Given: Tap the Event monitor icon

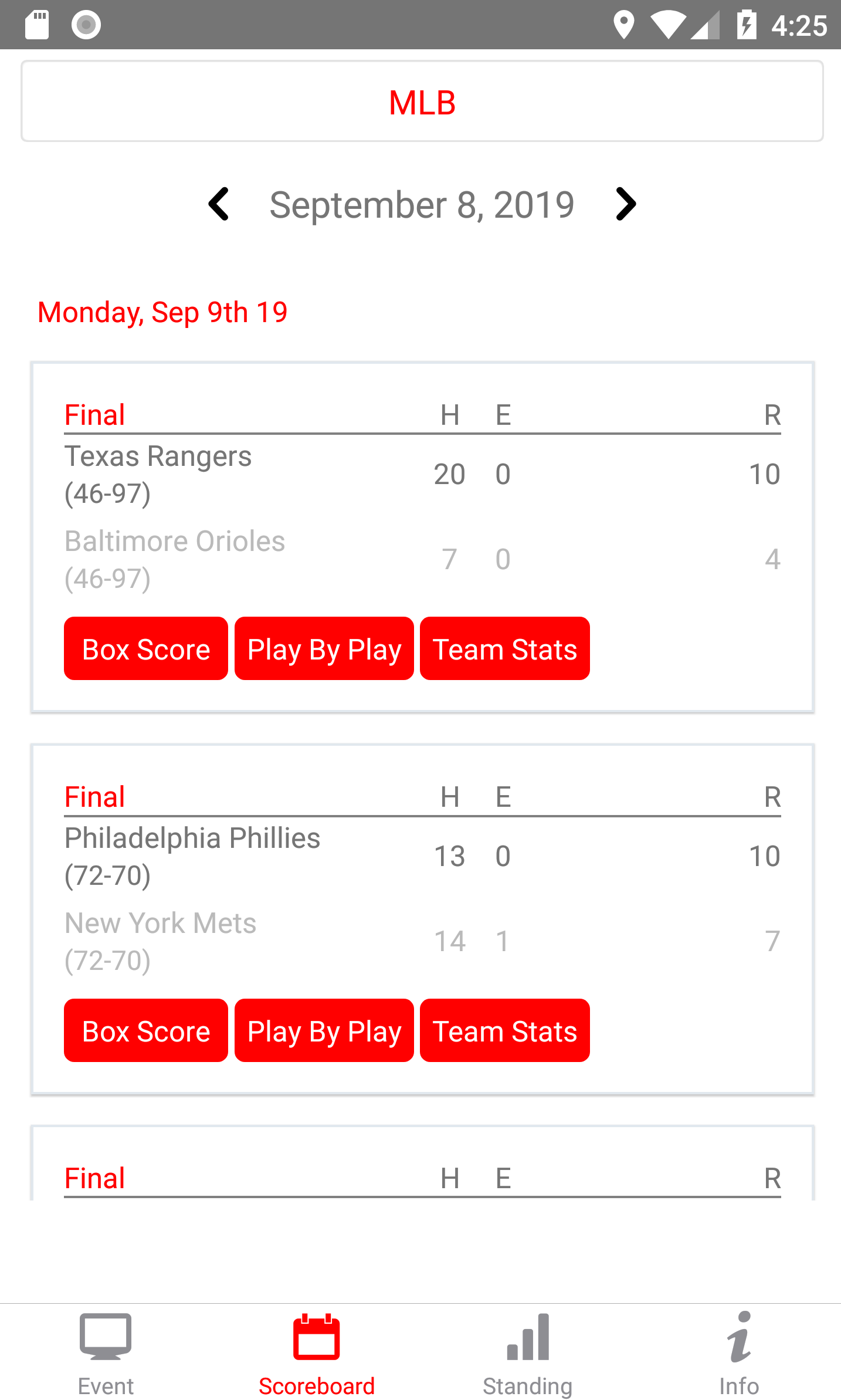Looking at the screenshot, I should point(106,1337).
